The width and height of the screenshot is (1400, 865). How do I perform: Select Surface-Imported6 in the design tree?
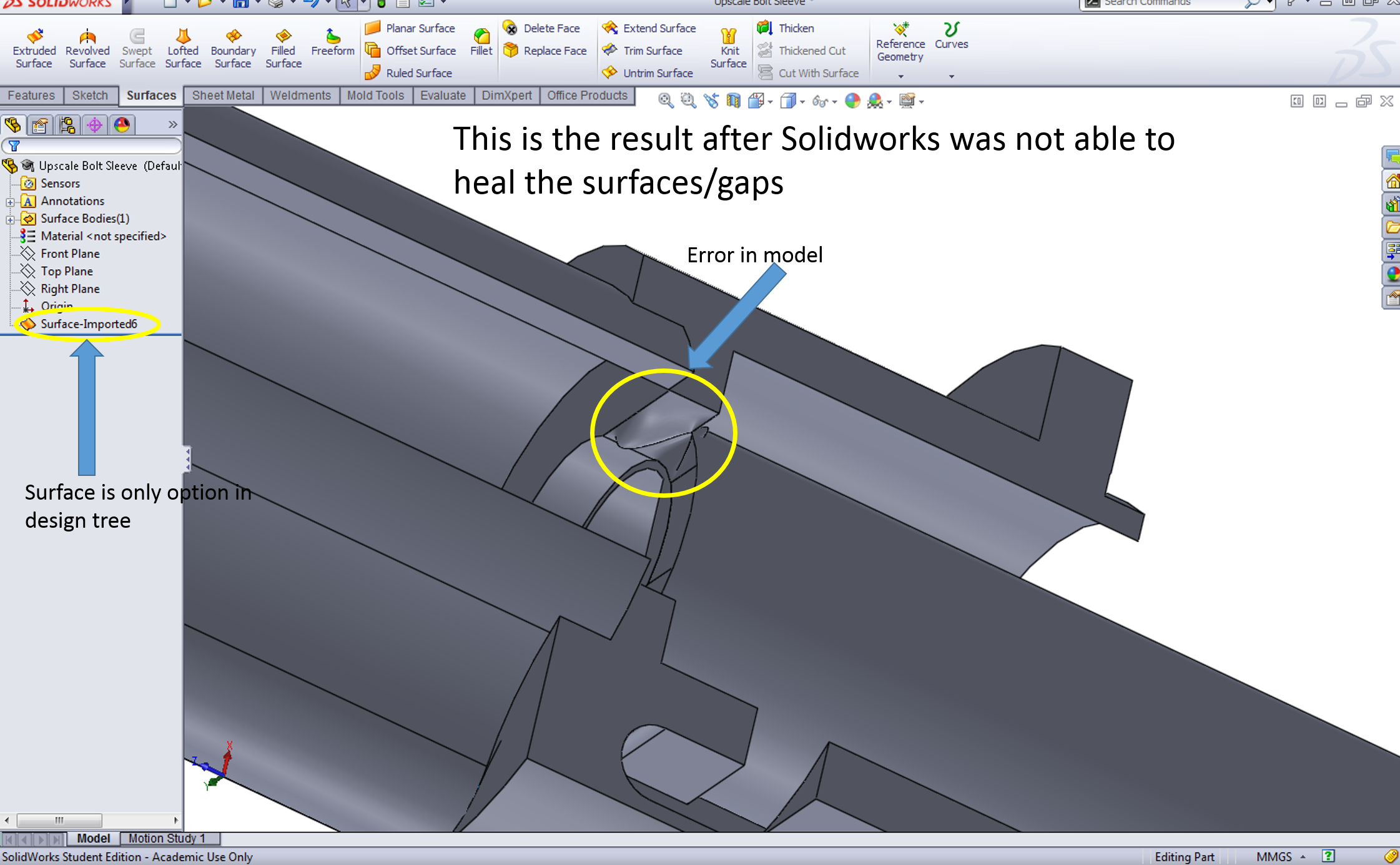point(88,324)
